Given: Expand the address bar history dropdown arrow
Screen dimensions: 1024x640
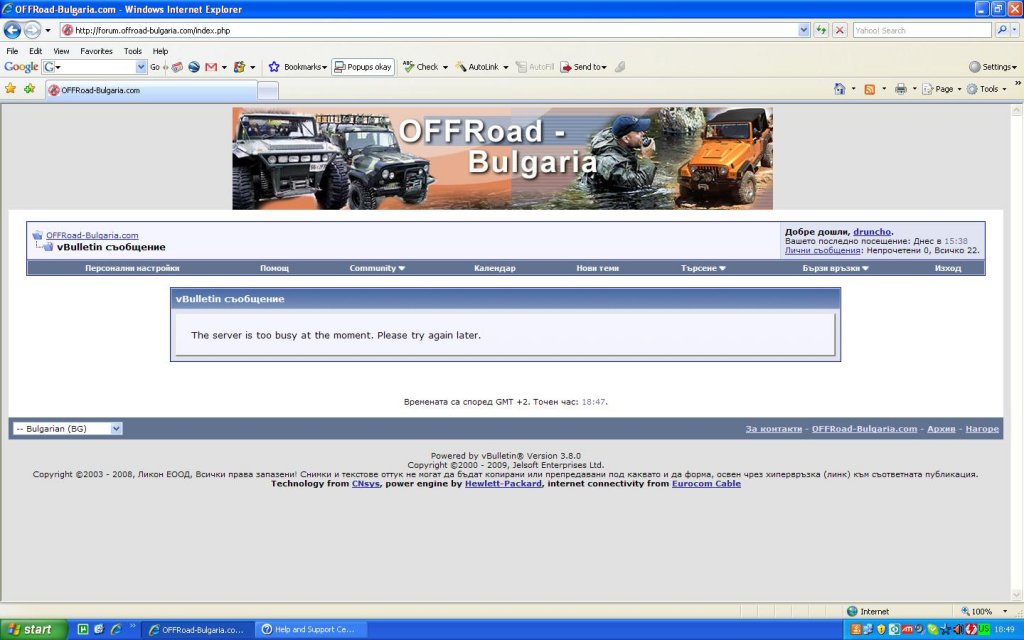Looking at the screenshot, I should coord(804,30).
